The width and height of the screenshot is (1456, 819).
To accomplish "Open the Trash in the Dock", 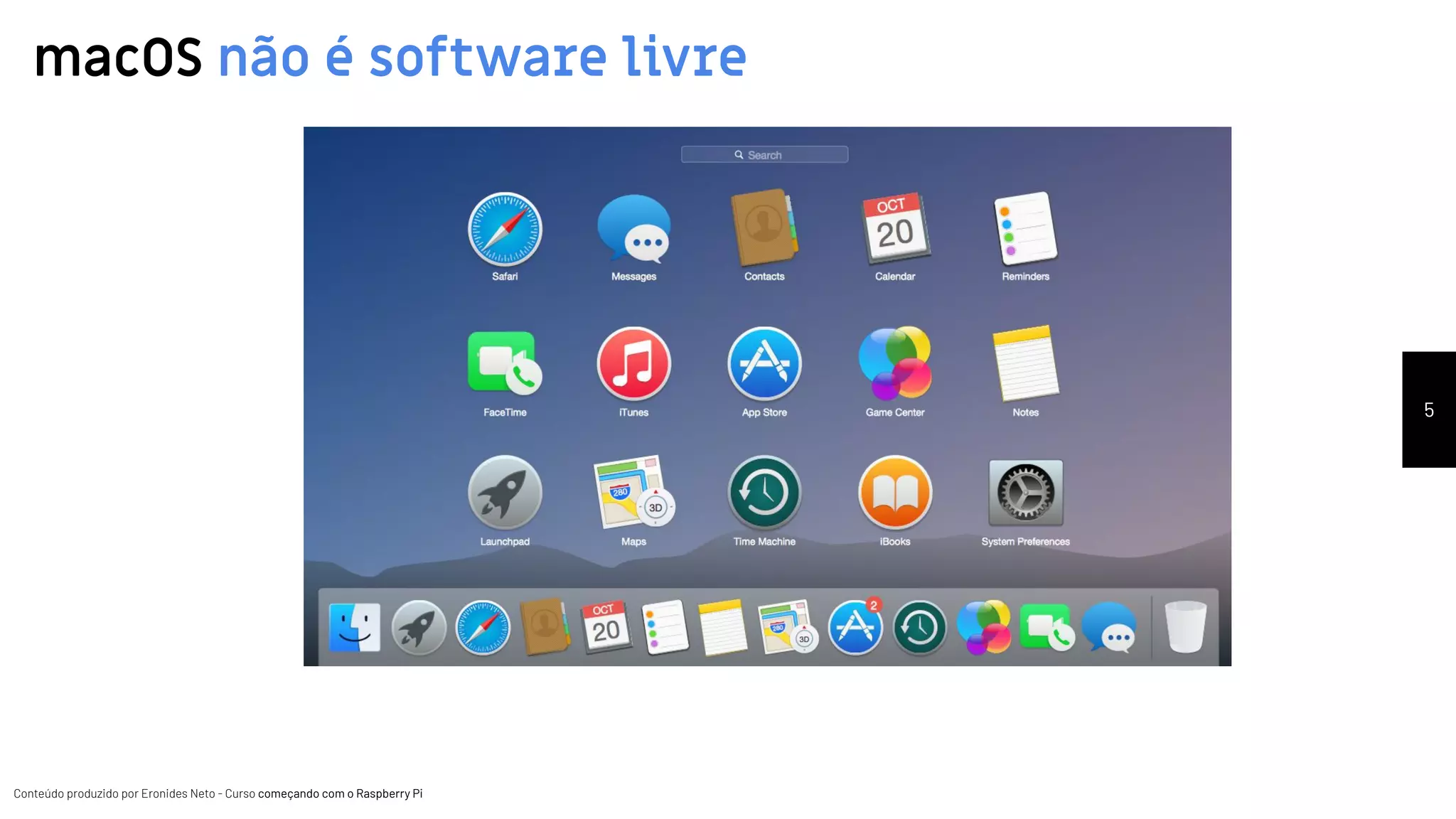I will [1185, 626].
